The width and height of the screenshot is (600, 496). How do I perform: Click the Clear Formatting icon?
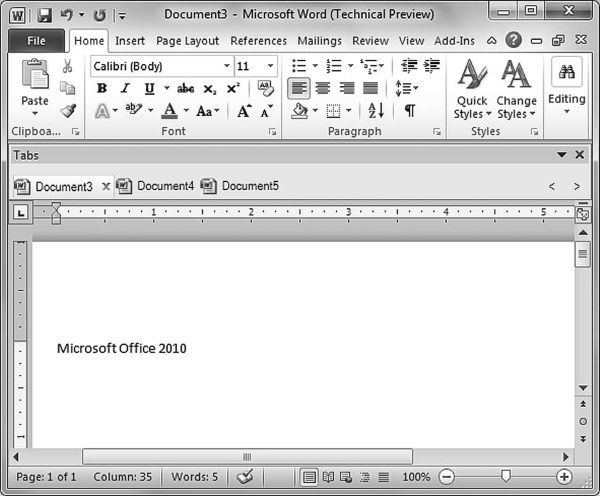tap(265, 88)
